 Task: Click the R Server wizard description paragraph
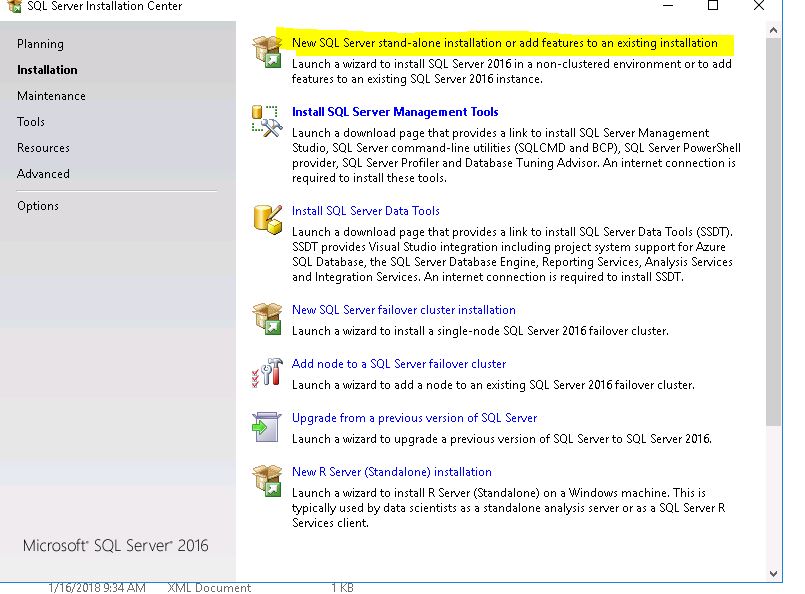point(509,508)
